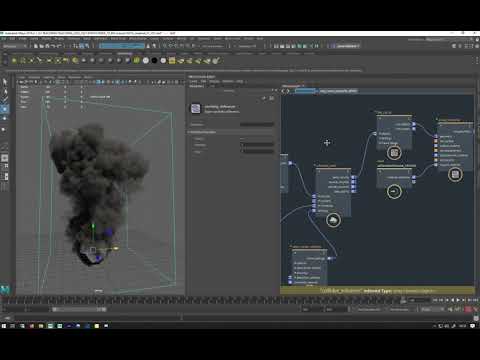This screenshot has height=360, width=480.
Task: Click the go-to-end playback button
Action: pyautogui.click(x=477, y=300)
